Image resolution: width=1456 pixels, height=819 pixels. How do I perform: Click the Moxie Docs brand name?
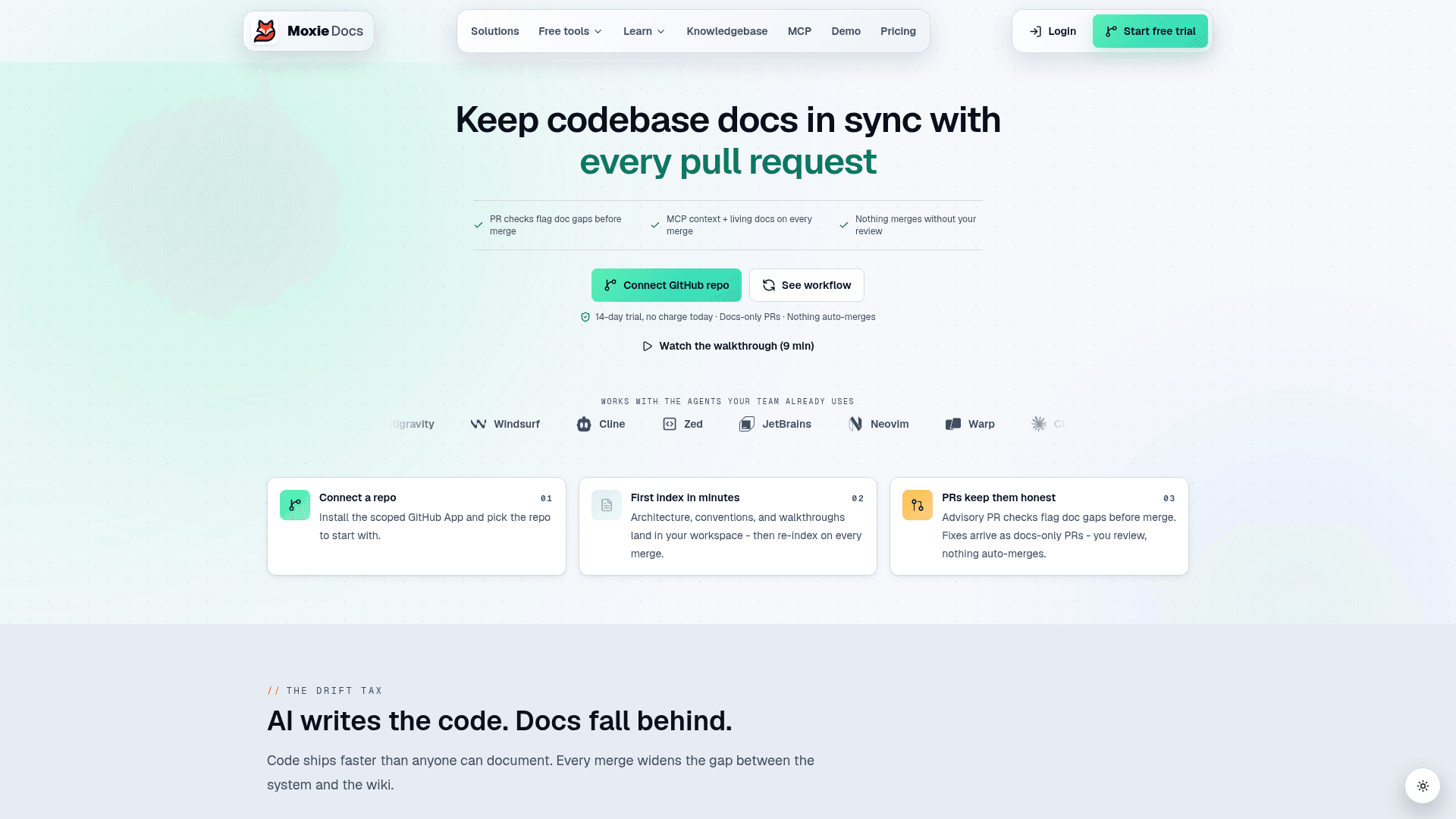coord(325,31)
